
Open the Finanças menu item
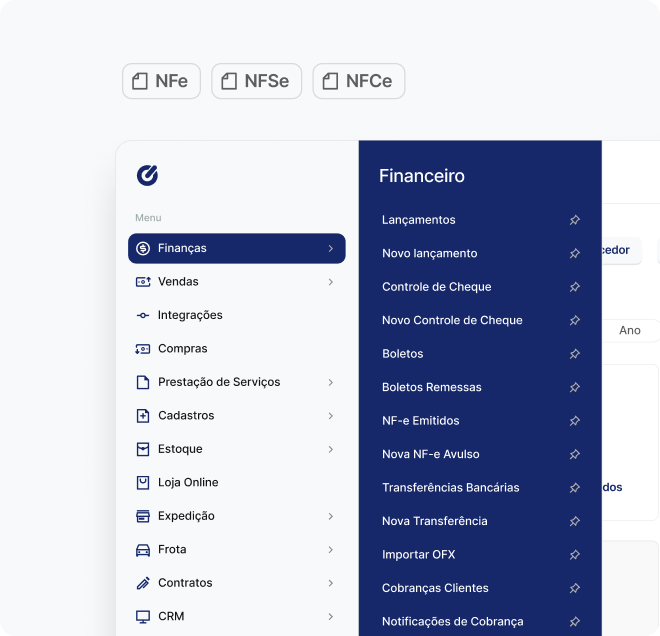pos(236,248)
